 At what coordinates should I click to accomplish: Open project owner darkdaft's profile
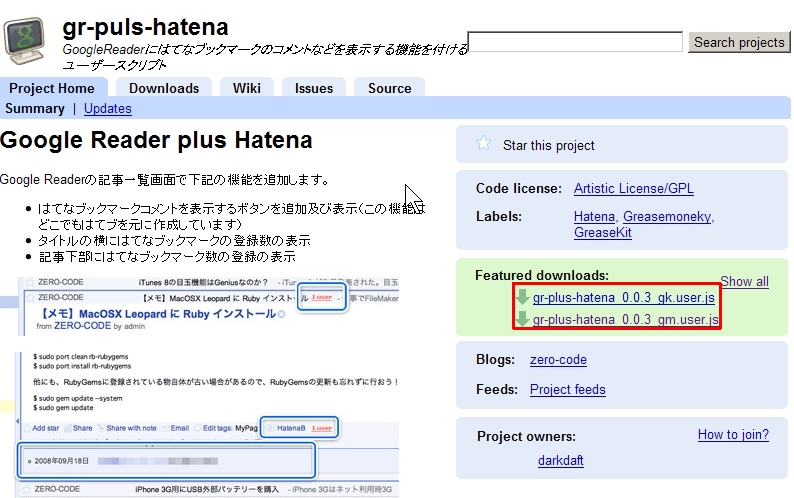561,461
